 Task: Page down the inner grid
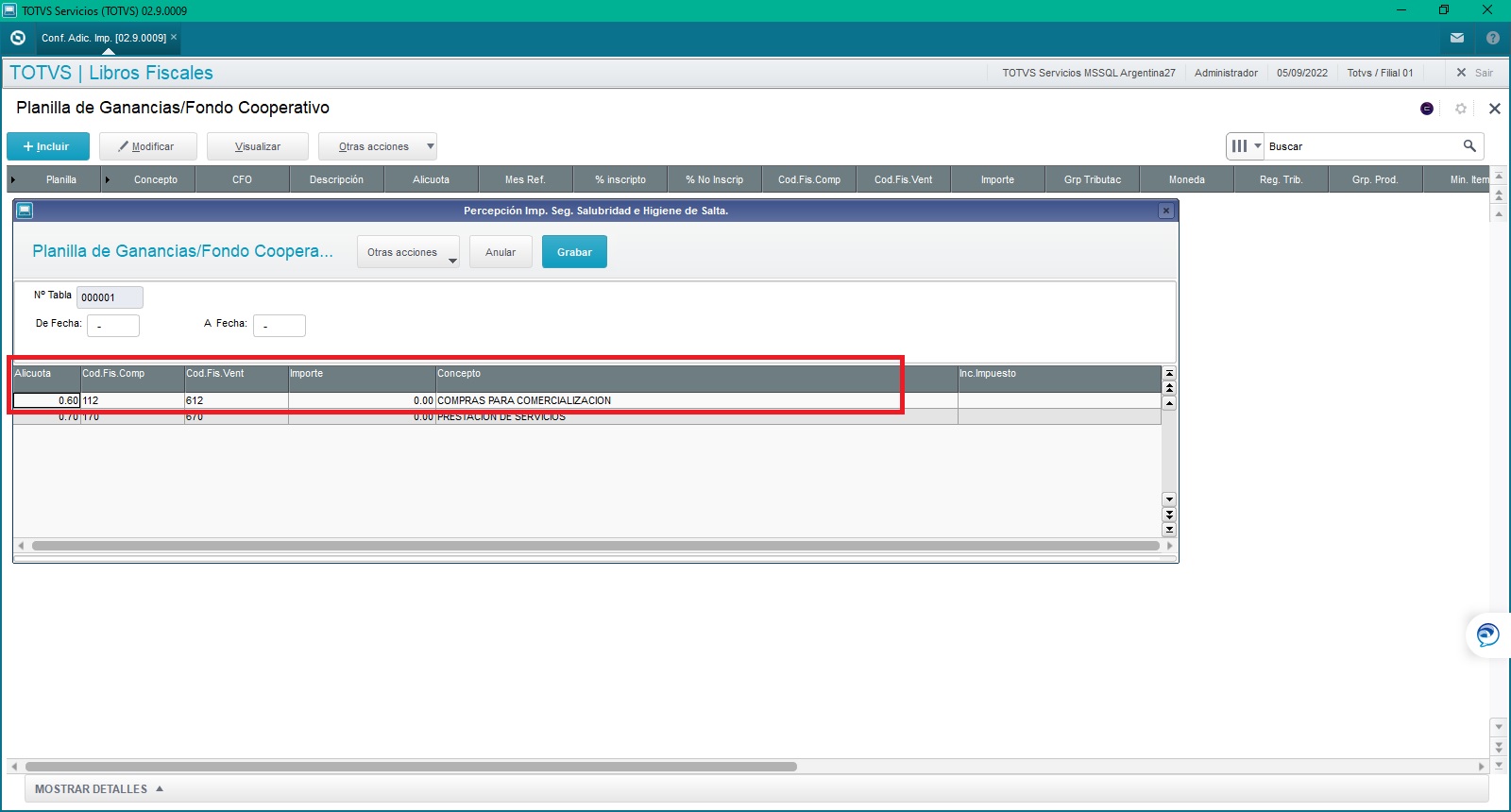tap(1169, 515)
